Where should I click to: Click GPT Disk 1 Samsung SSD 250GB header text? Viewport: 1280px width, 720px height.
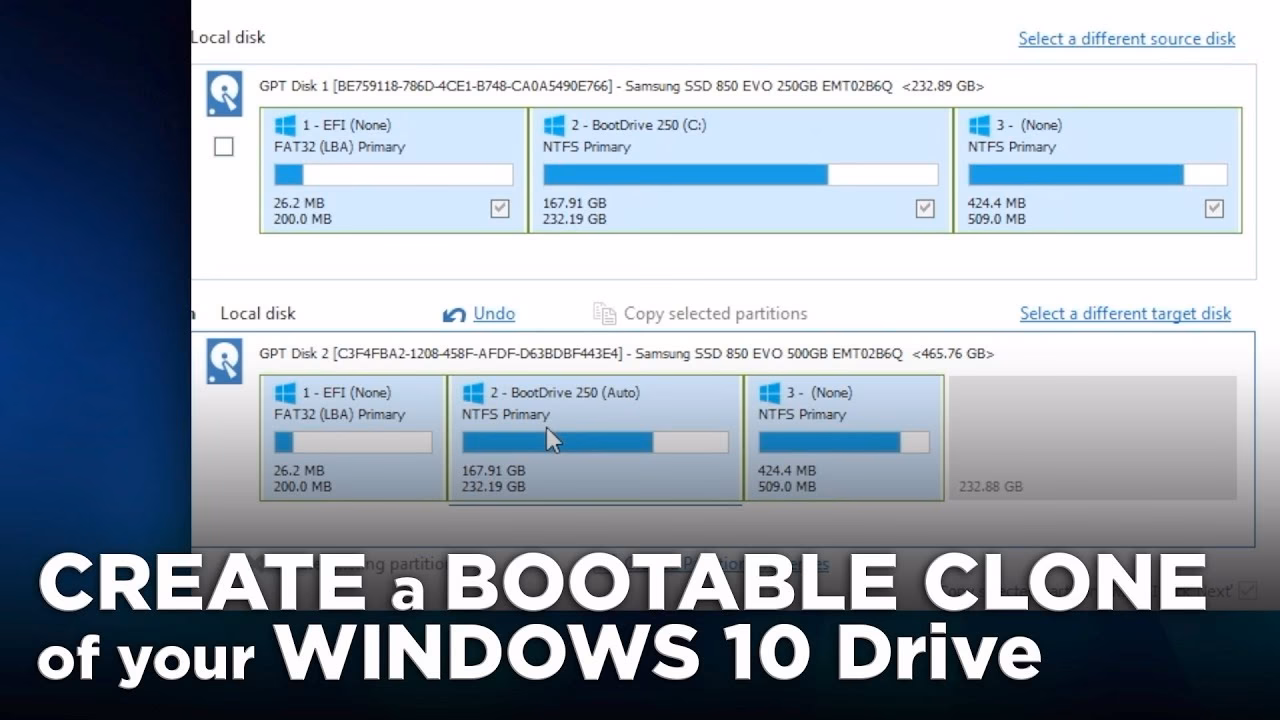[621, 87]
